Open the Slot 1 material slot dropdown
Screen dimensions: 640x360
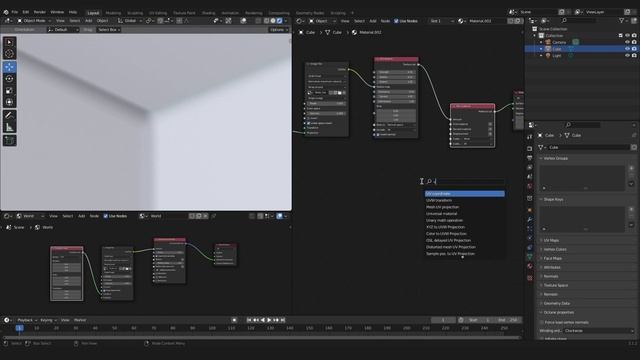442,21
